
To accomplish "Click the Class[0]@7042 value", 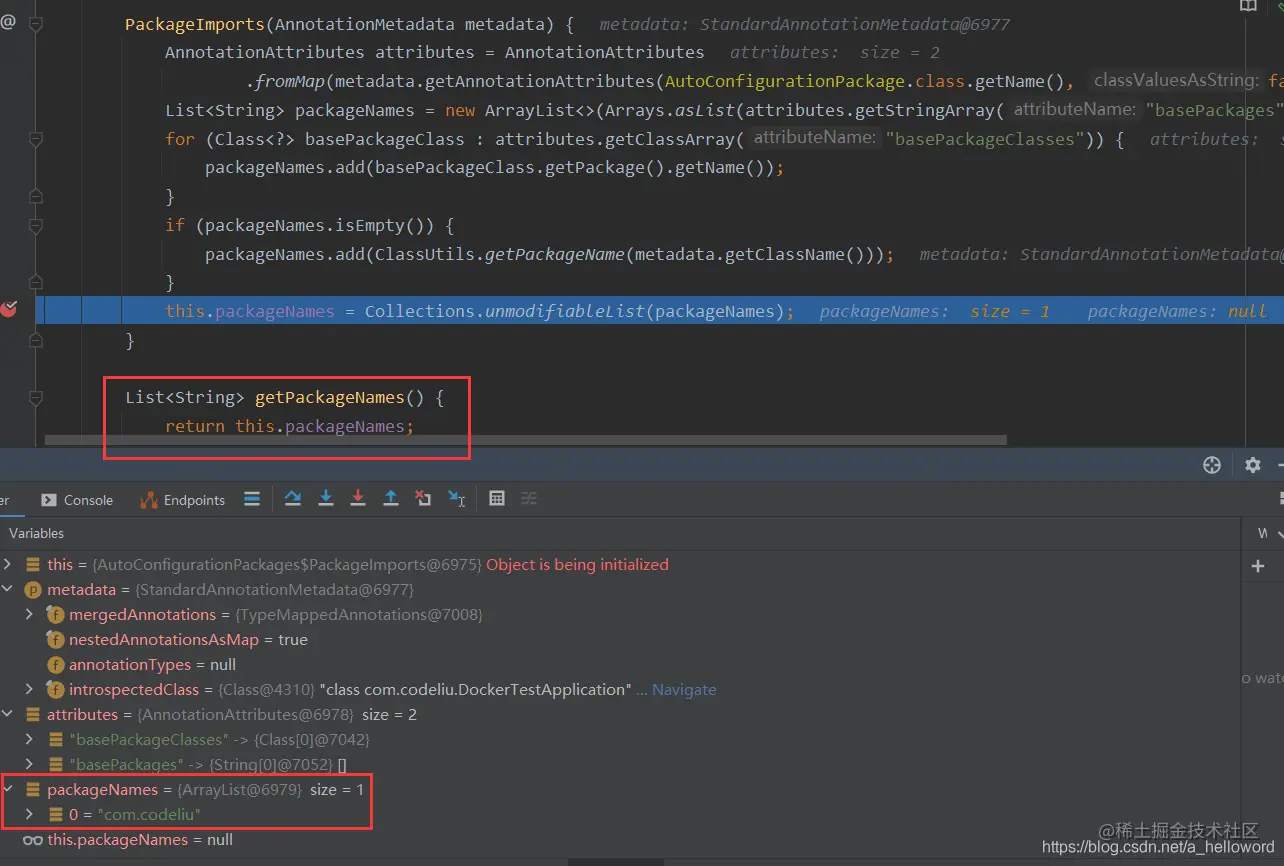I will coord(312,740).
